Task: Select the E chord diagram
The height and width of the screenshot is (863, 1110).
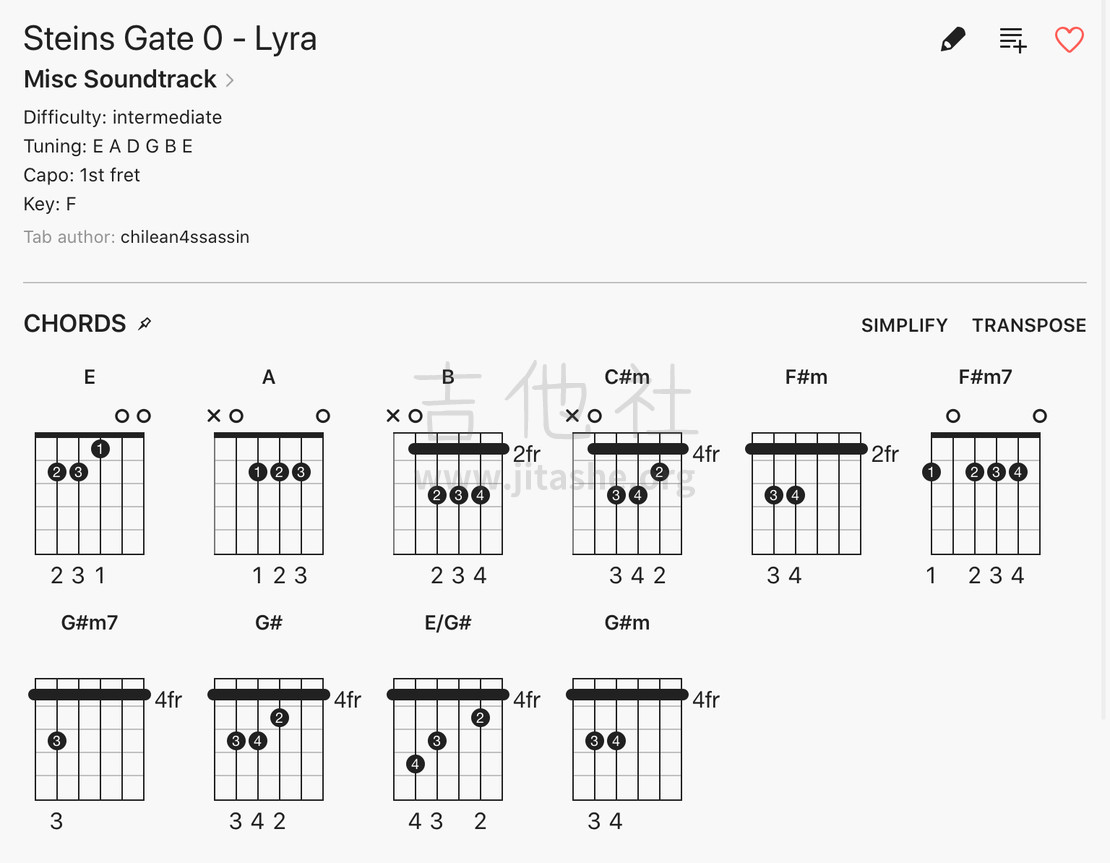Action: coord(90,478)
